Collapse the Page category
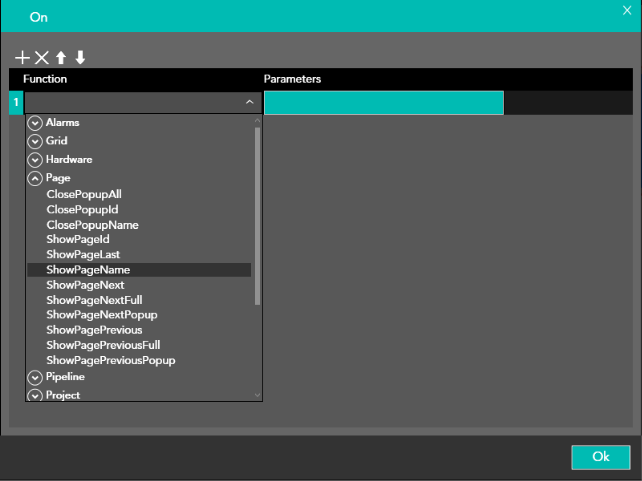This screenshot has width=642, height=481. (x=35, y=178)
